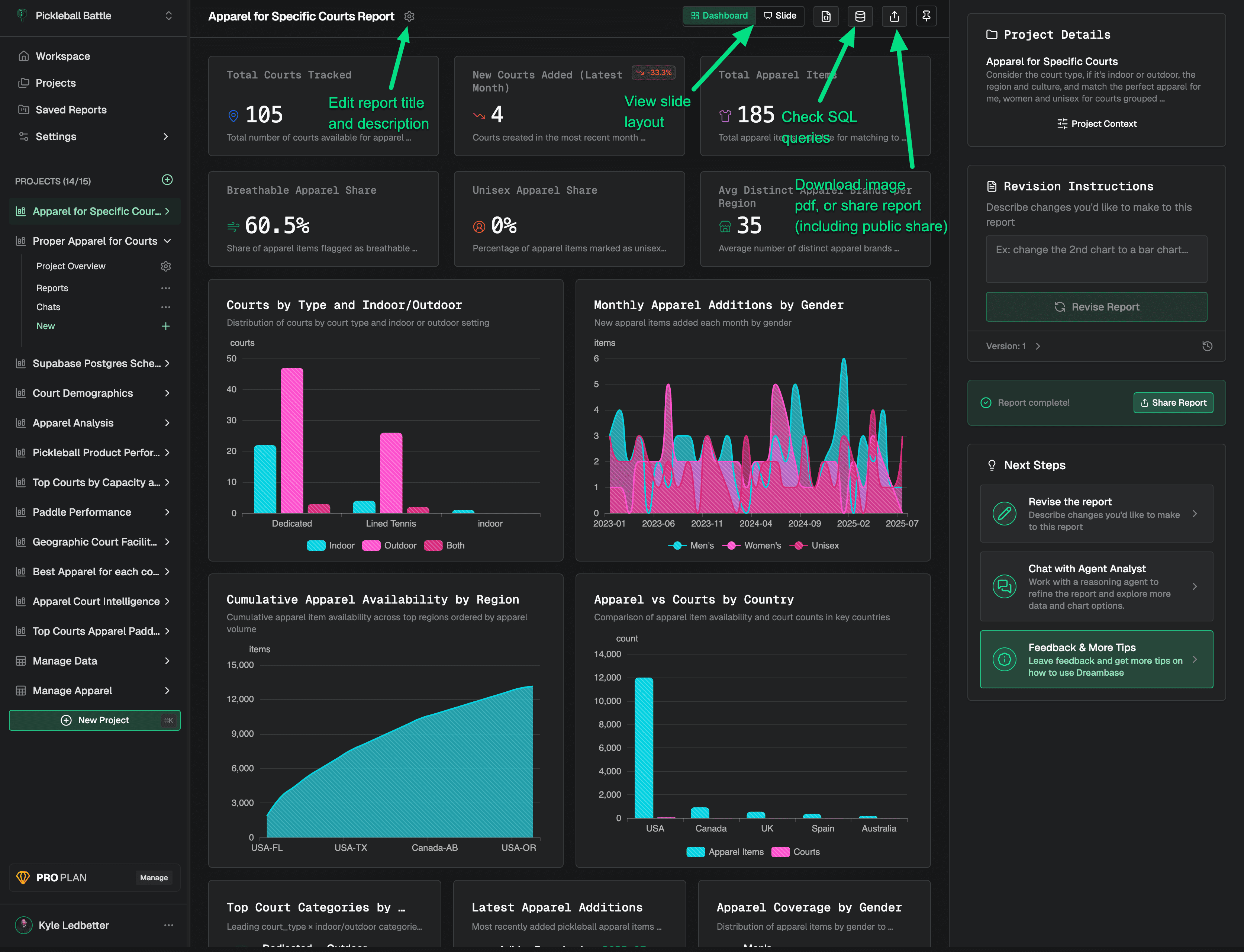Click the pin report icon

926,16
